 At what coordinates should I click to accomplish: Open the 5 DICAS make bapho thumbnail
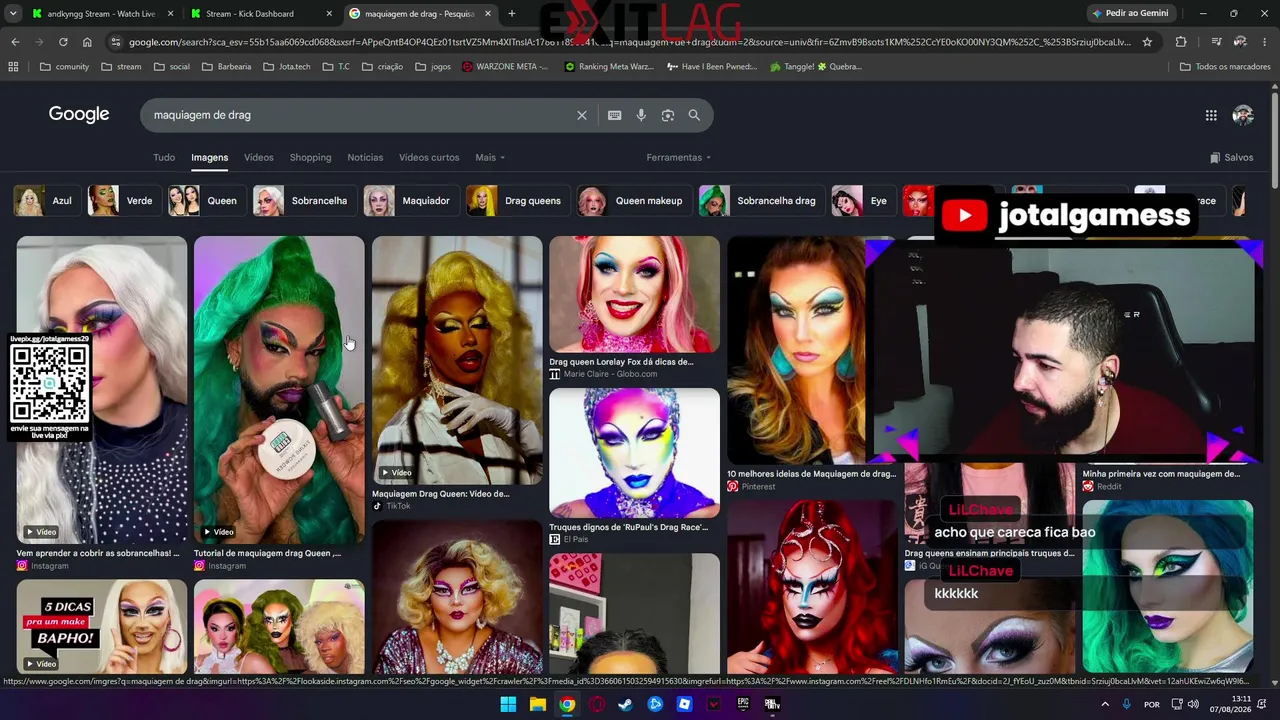[x=101, y=626]
